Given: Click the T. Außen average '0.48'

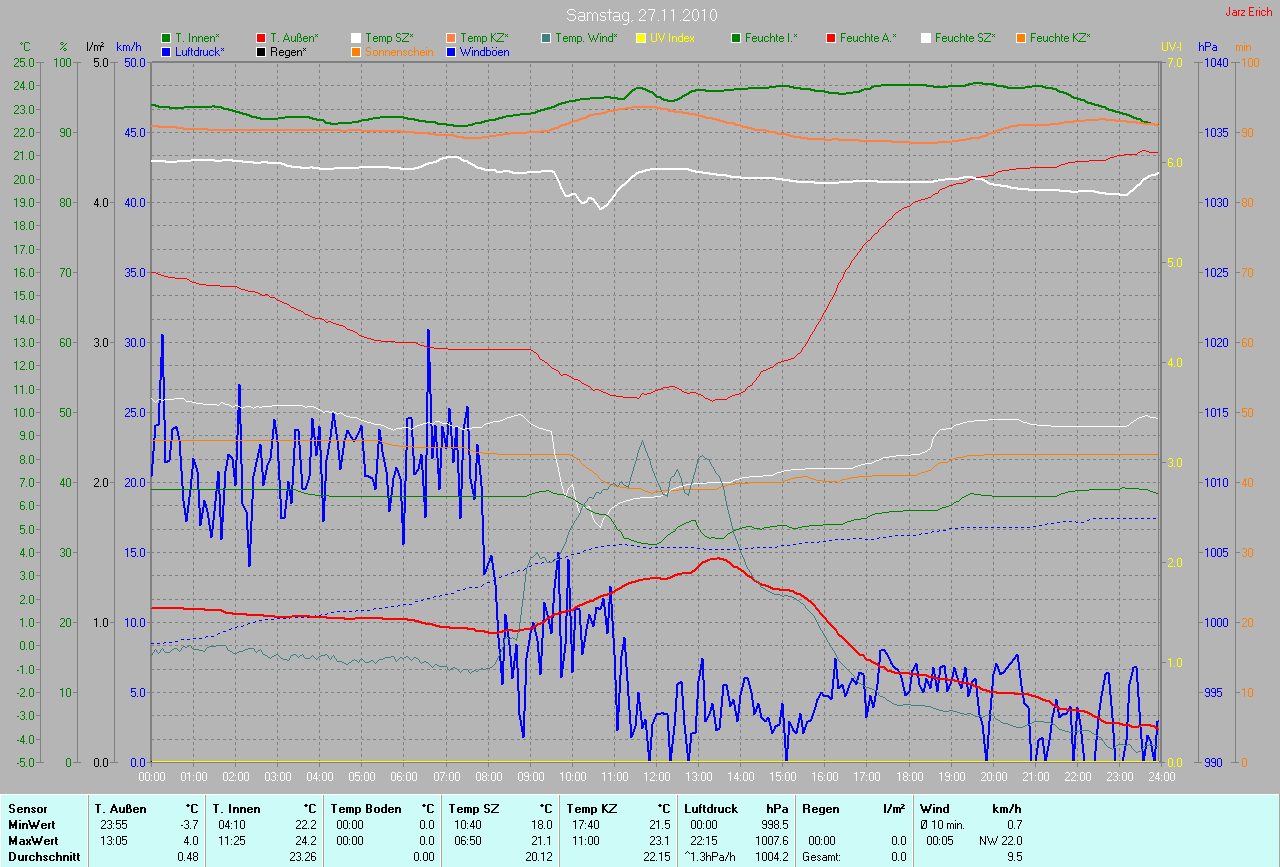Looking at the screenshot, I should 188,857.
